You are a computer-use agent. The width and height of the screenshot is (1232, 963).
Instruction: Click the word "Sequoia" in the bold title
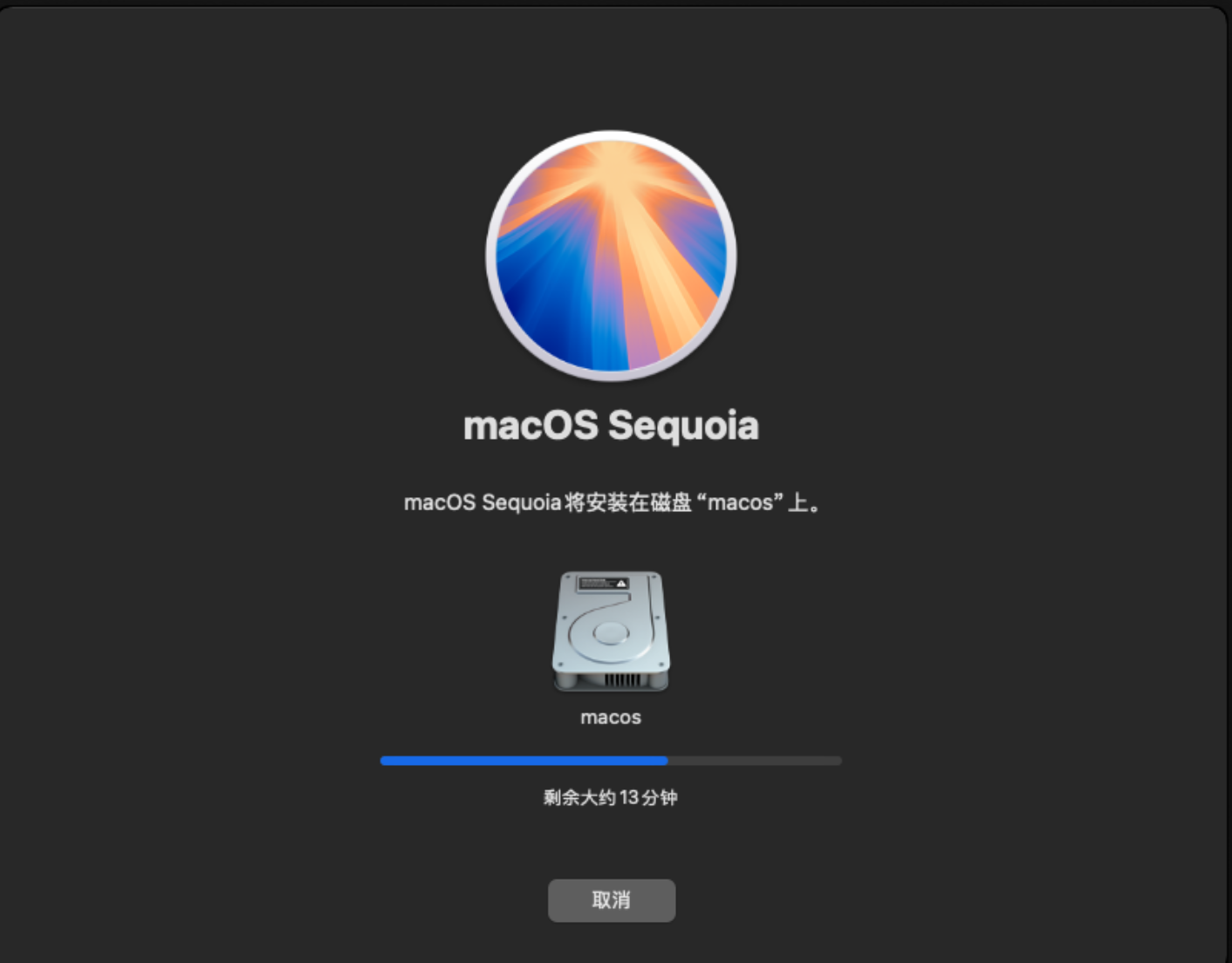[x=683, y=426]
